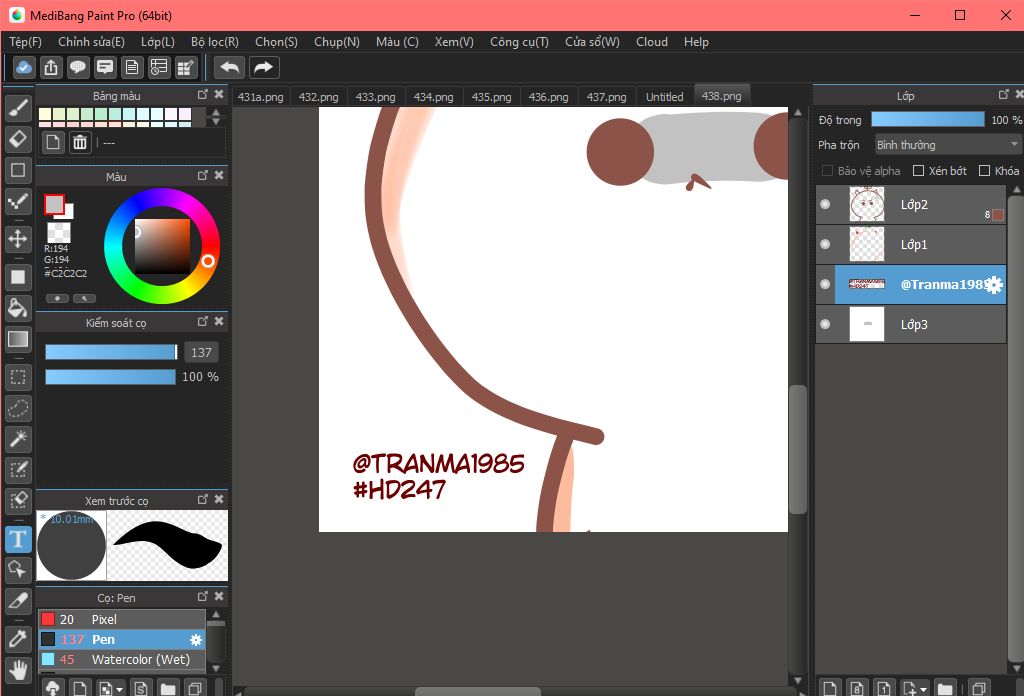Open the add layer dropdown arrow
This screenshot has height=696, width=1024.
923,689
